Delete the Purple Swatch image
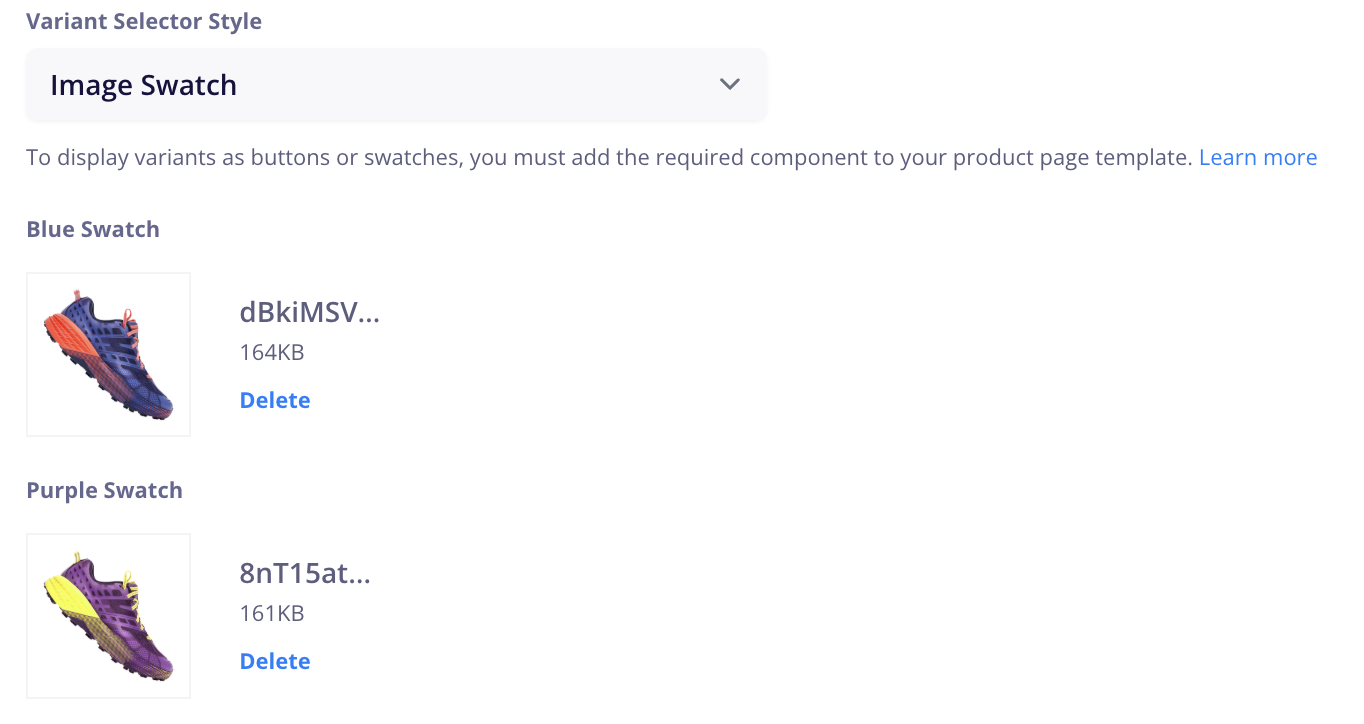The height and width of the screenshot is (724, 1364). [x=275, y=661]
